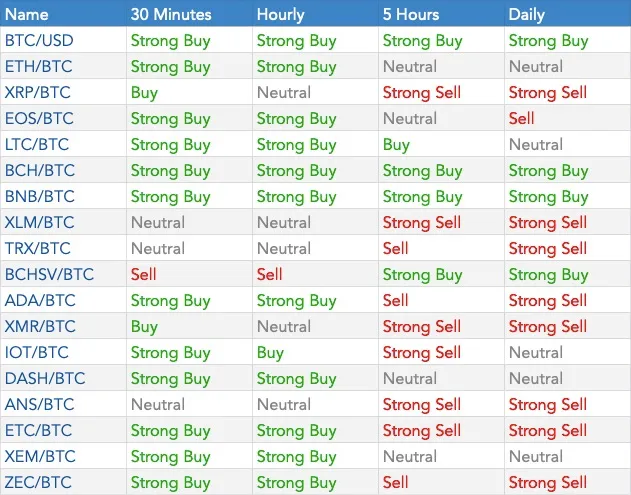Click the Hourly column header
Screen dimensions: 631x495
280,14
